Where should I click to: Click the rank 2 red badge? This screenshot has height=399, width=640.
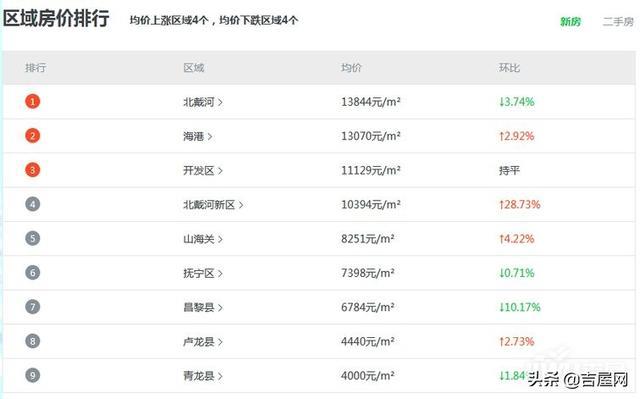[x=33, y=135]
